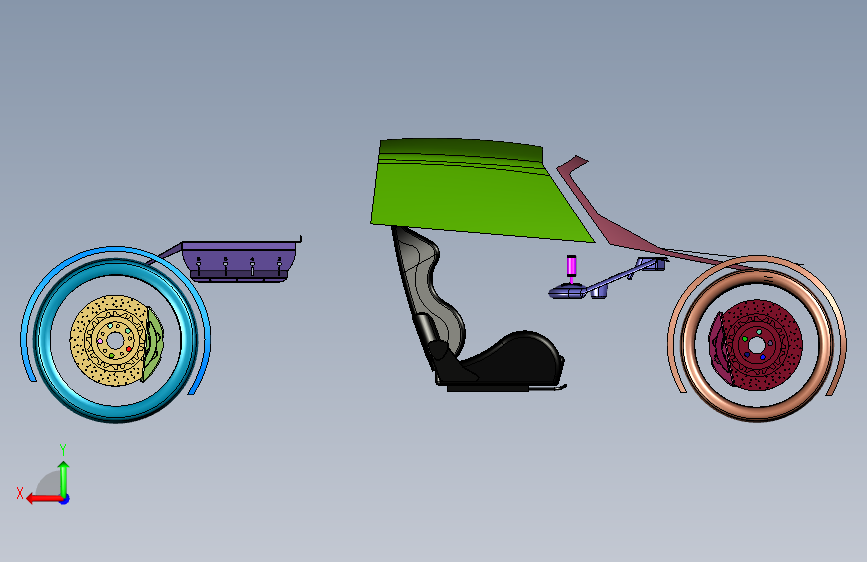Select the red X axis arrow

click(43, 499)
